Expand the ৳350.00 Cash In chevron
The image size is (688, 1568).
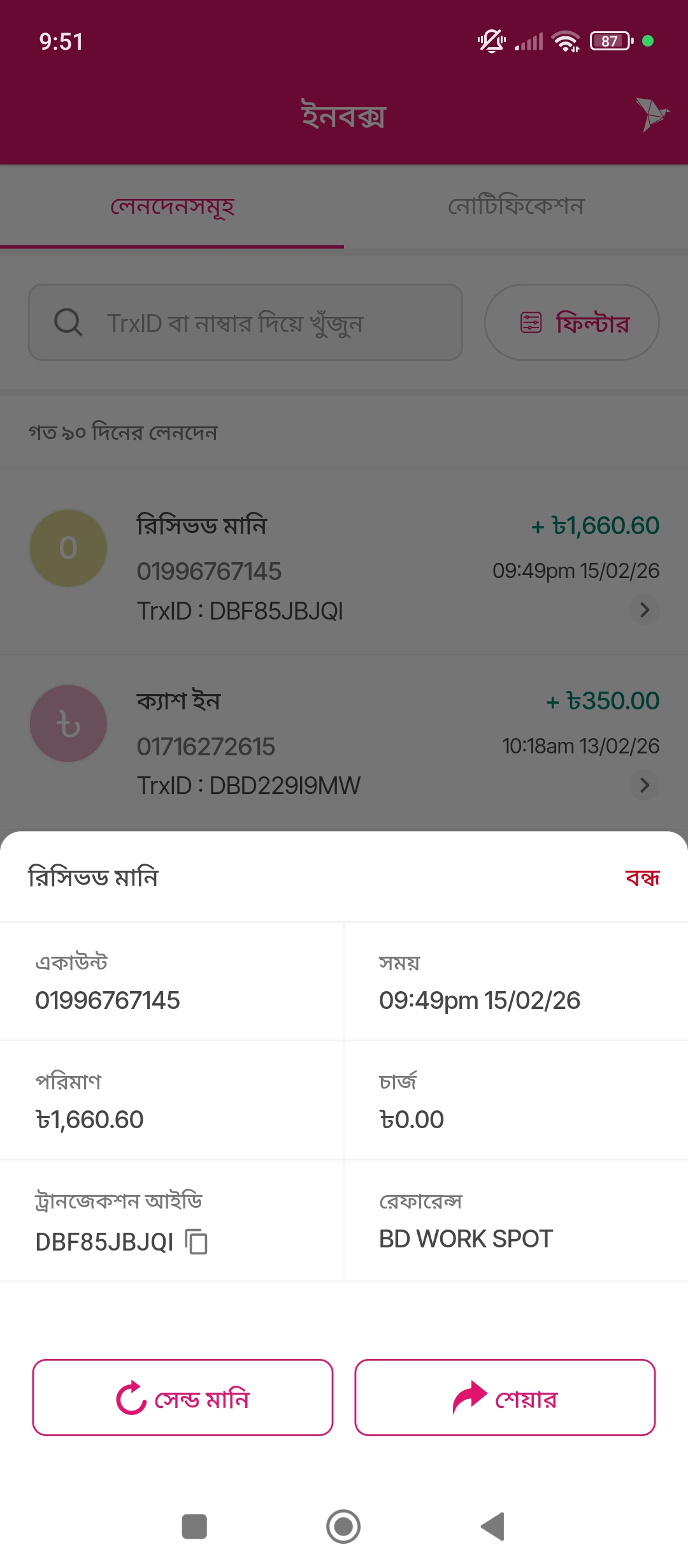[644, 785]
